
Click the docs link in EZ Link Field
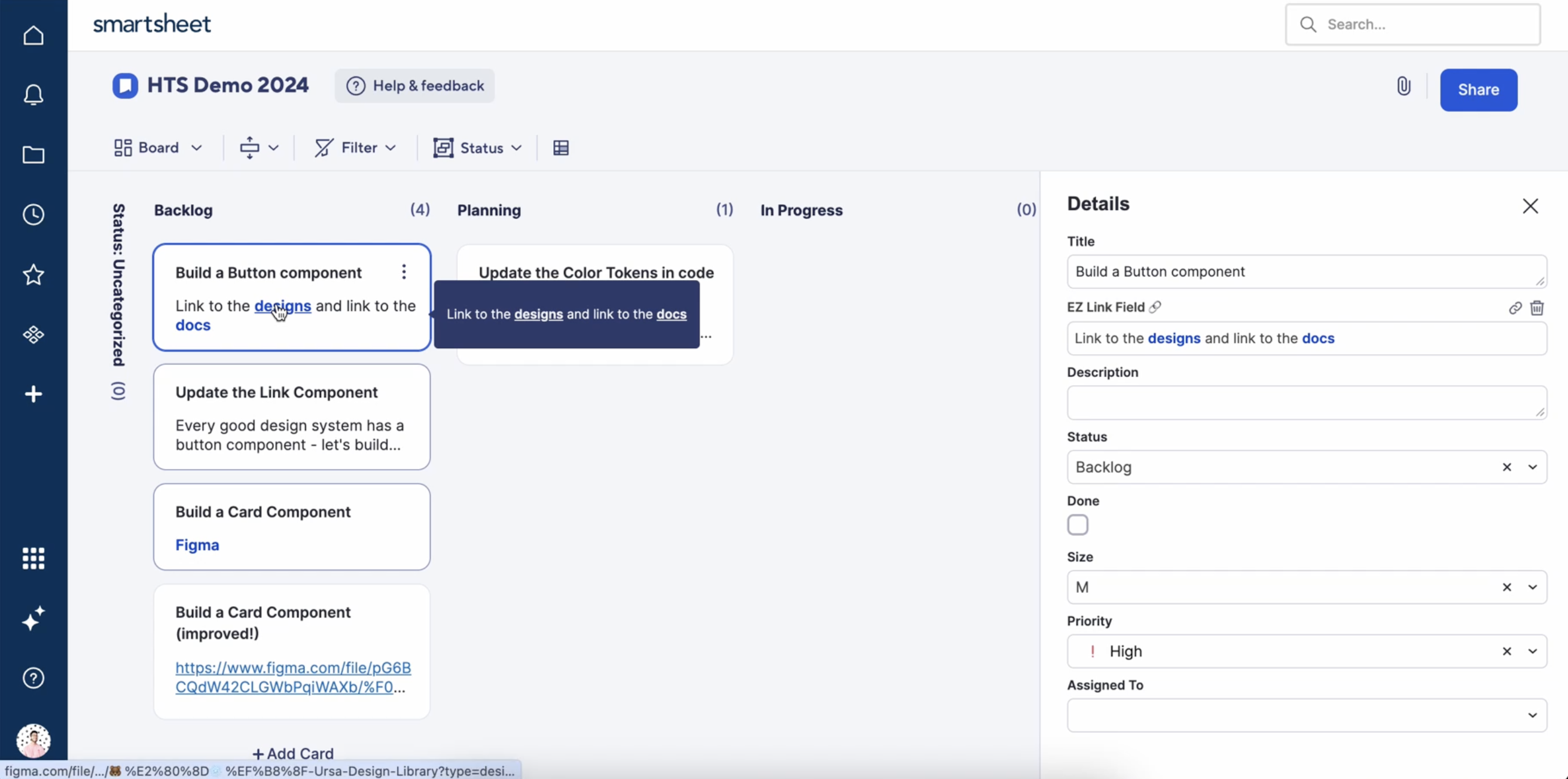point(1318,338)
